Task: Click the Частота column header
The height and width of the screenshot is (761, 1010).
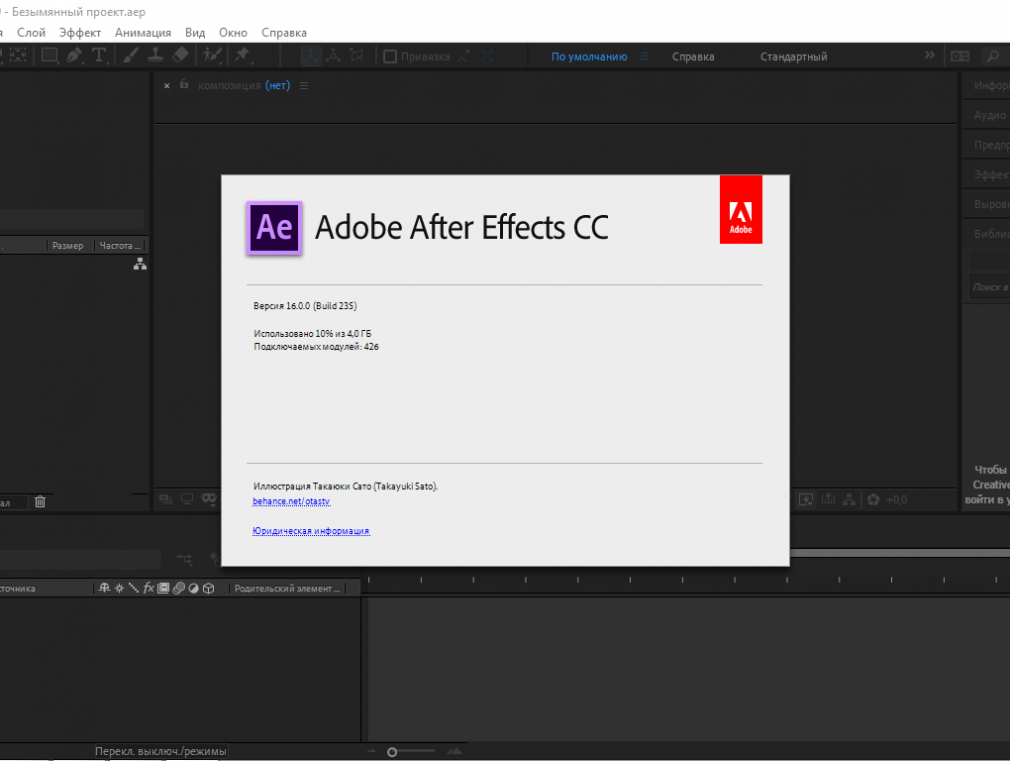Action: 120,246
